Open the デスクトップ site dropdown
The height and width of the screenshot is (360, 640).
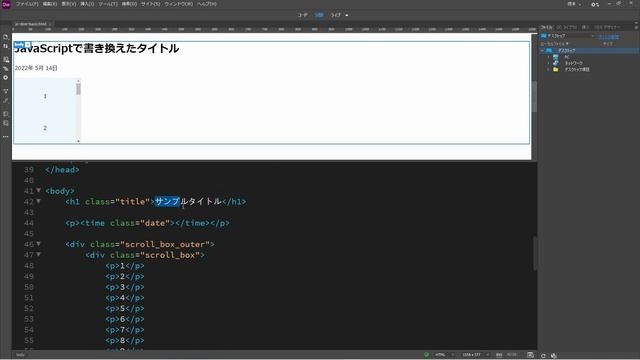click(568, 36)
